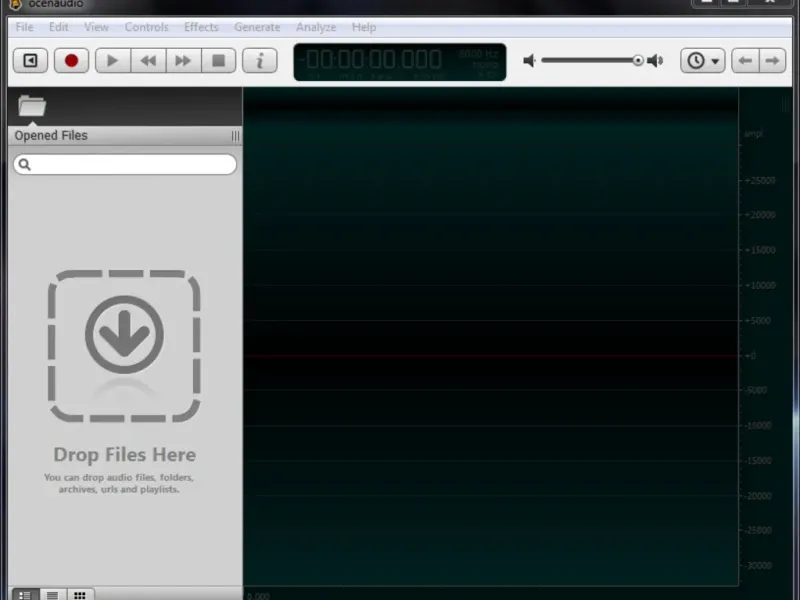
Task: Open the Controls menu
Action: pos(146,27)
